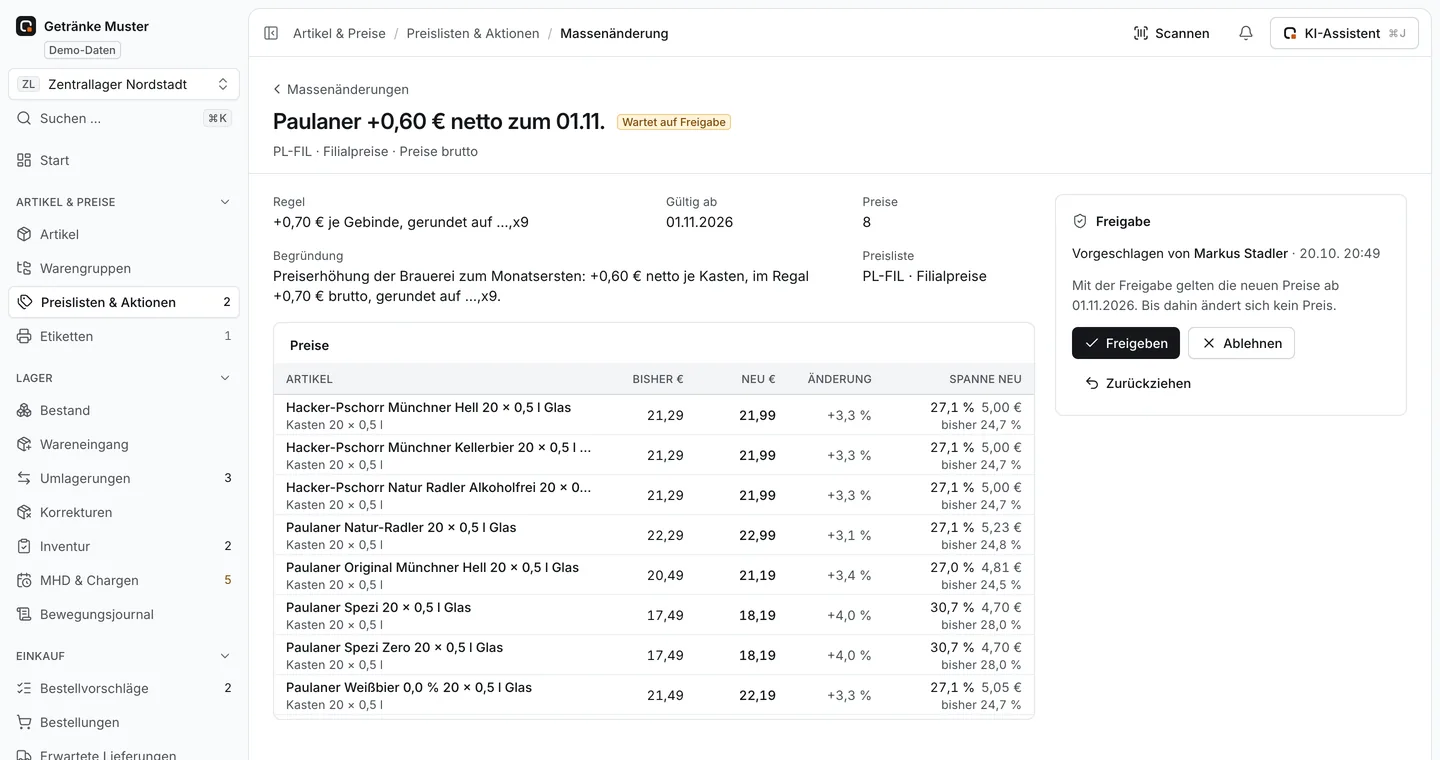Screen dimensions: 1440x760
Task: Click the notification bell icon
Action: [1246, 33]
